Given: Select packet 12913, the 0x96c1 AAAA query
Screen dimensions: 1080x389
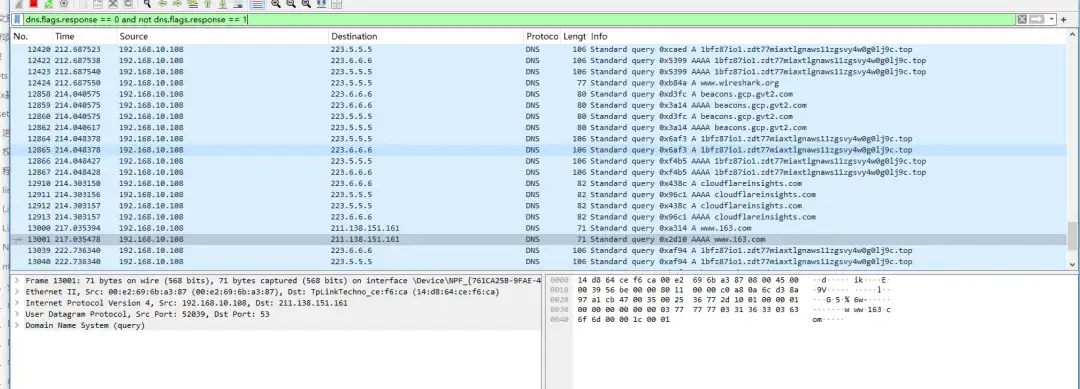Looking at the screenshot, I should tap(539, 217).
